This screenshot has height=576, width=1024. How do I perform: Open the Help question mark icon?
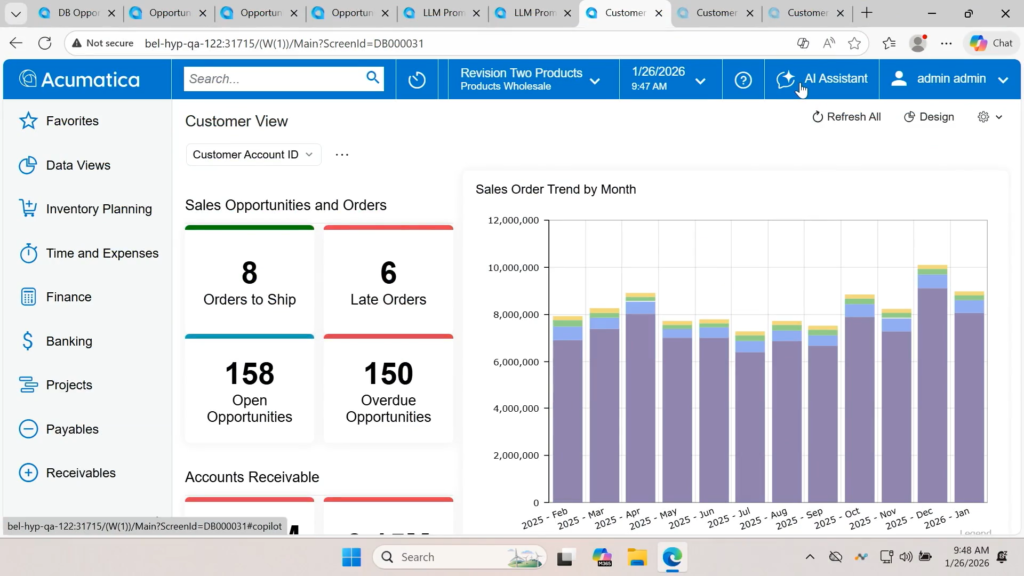[x=743, y=80]
